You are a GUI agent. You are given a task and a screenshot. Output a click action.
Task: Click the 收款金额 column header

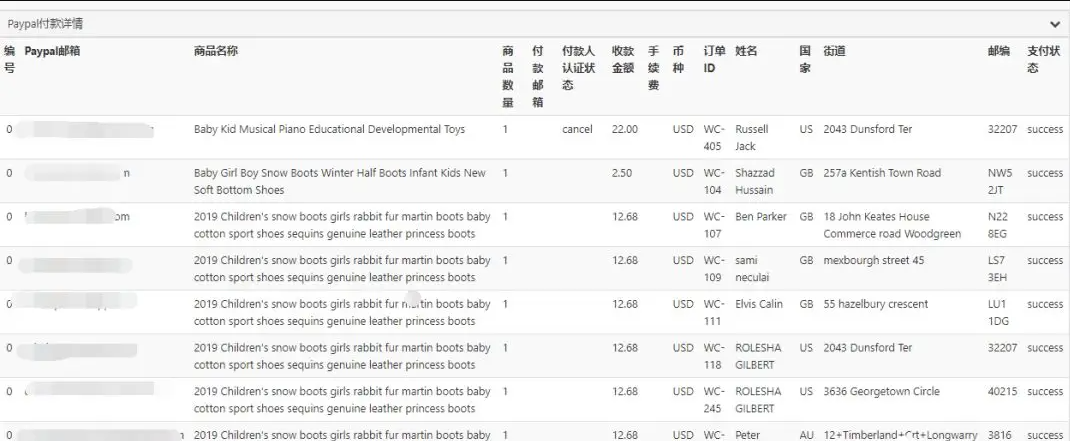(622, 60)
